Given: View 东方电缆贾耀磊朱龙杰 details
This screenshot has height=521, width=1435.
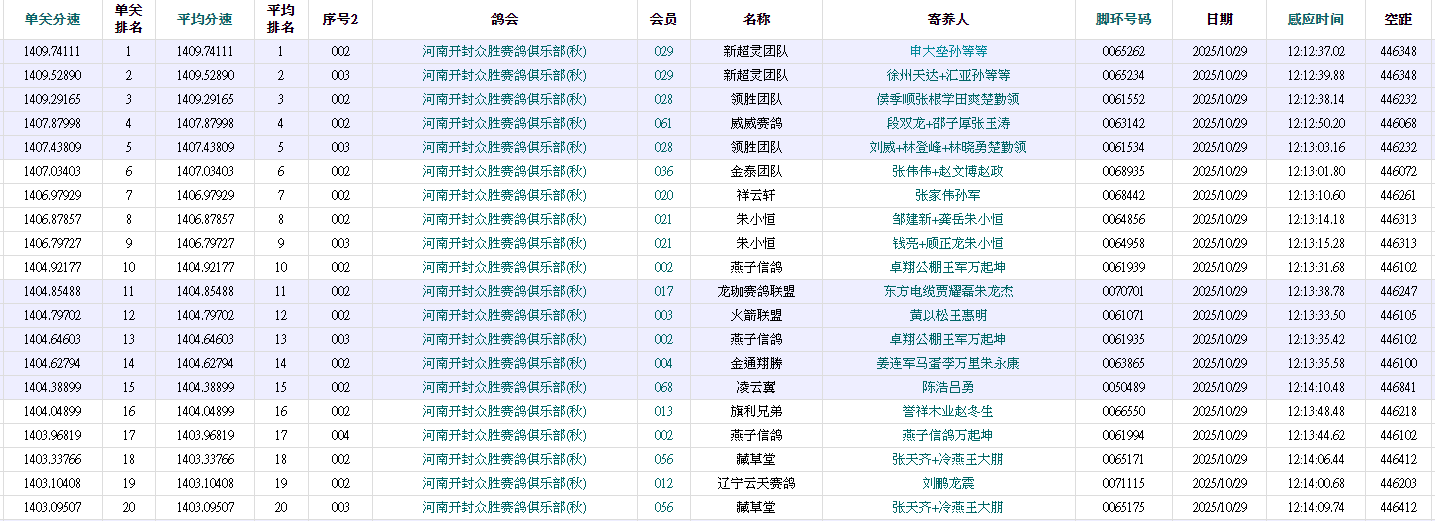Looking at the screenshot, I should click(948, 291).
